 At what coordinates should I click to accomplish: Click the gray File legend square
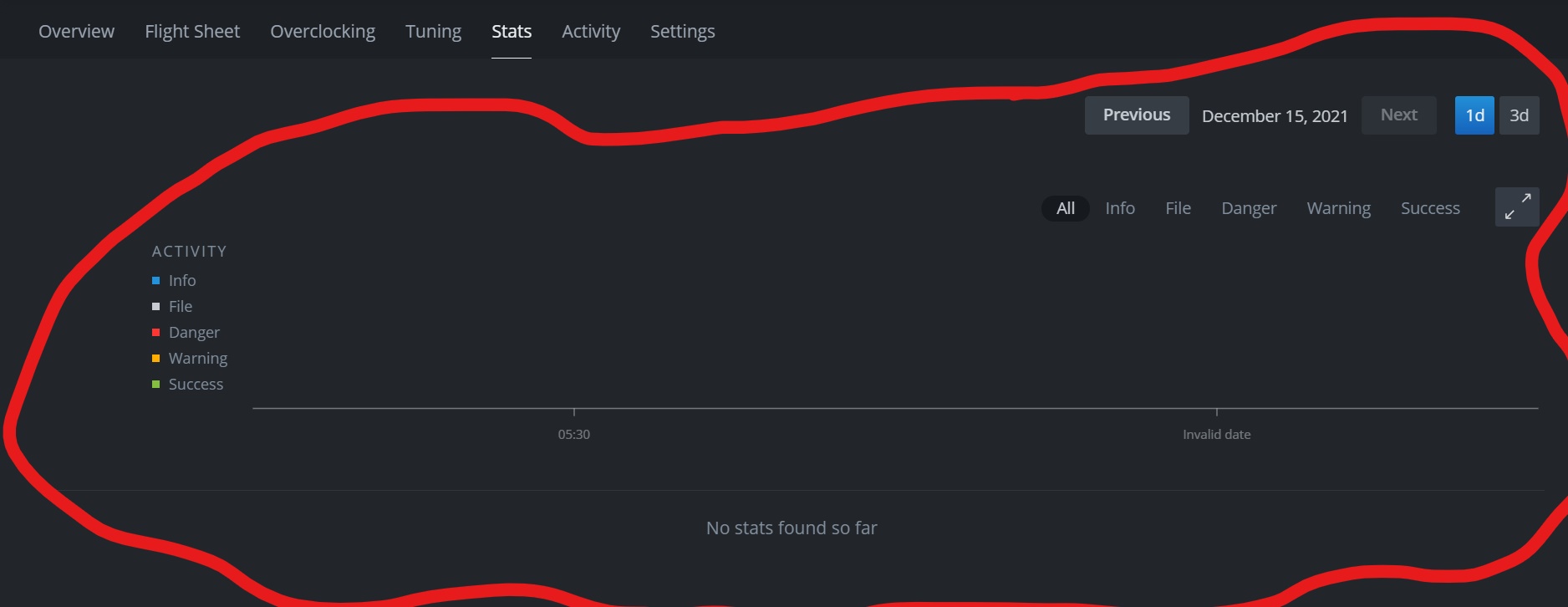(x=155, y=306)
